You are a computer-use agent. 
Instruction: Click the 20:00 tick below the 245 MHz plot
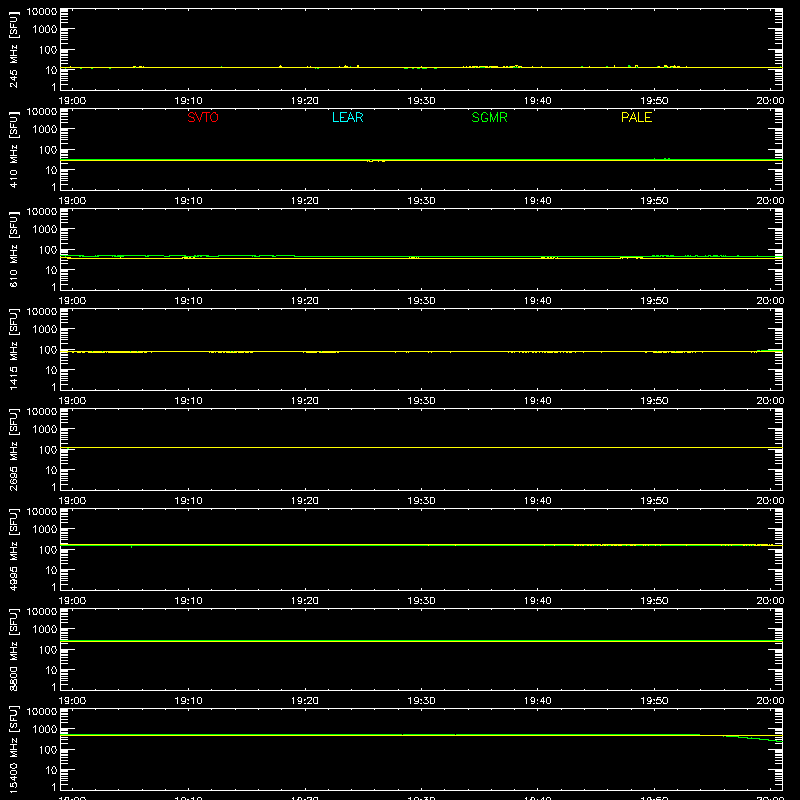click(770, 101)
